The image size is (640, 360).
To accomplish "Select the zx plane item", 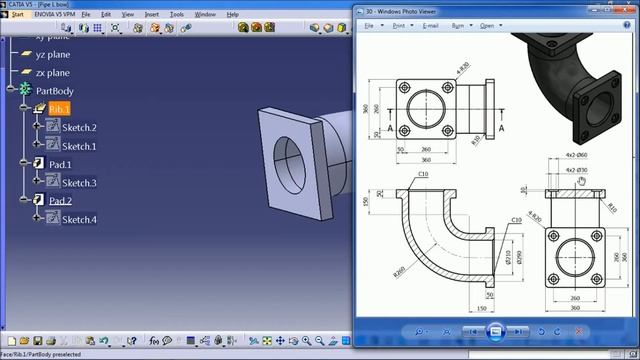I will point(53,73).
